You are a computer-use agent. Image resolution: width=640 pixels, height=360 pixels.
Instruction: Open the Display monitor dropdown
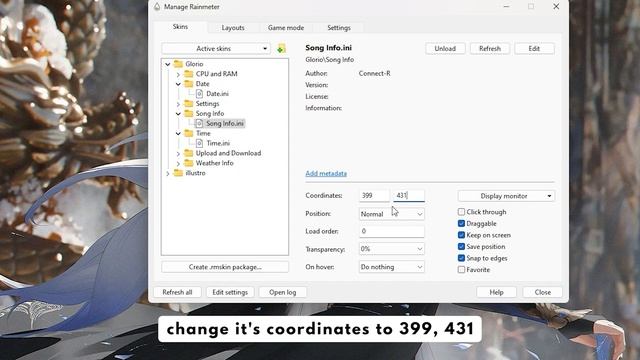click(506, 196)
